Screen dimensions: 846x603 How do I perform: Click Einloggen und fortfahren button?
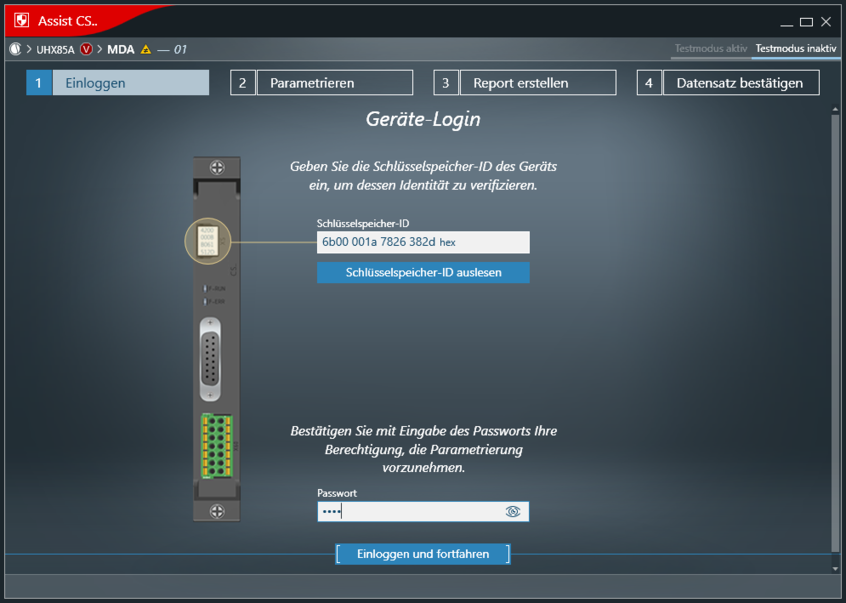pos(423,554)
